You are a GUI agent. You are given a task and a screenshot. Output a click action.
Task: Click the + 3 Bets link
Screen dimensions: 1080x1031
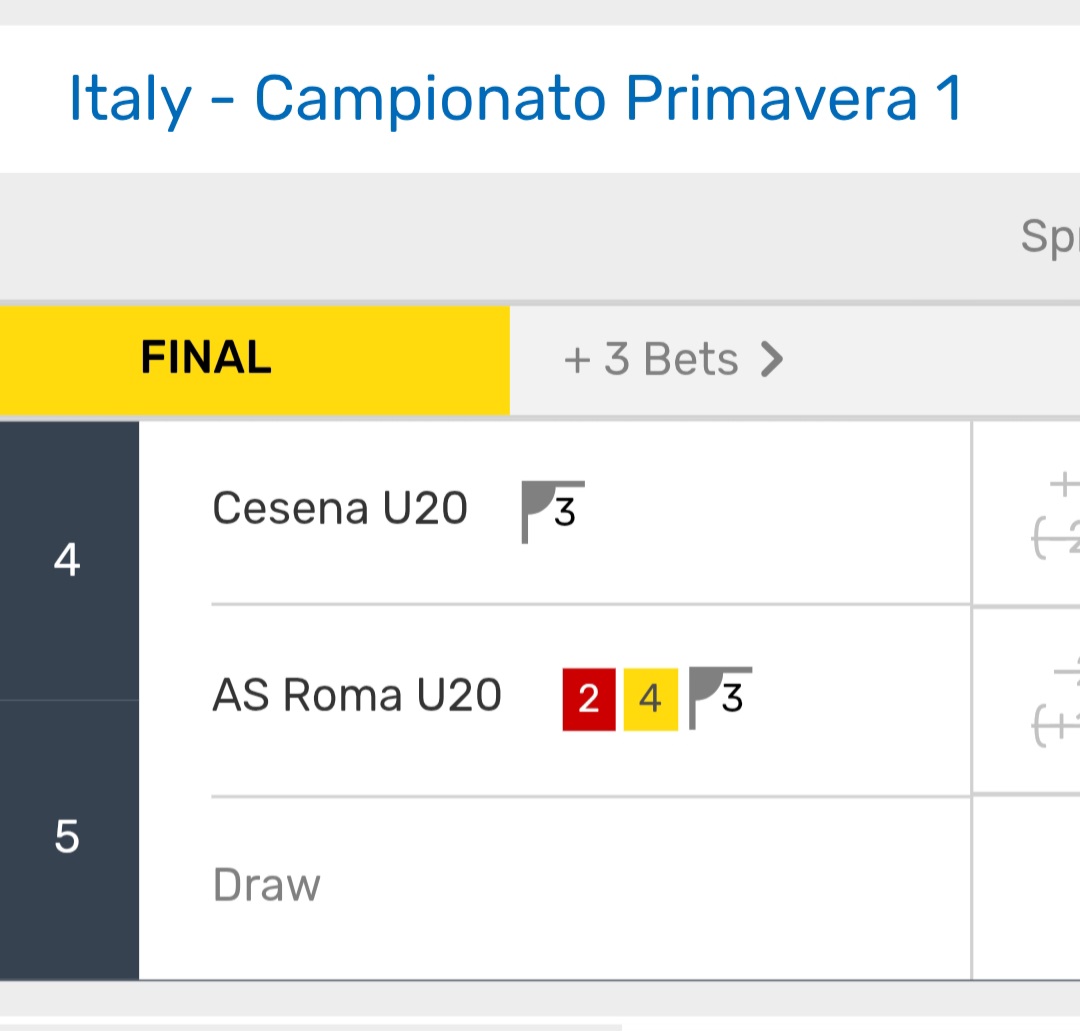(x=650, y=360)
